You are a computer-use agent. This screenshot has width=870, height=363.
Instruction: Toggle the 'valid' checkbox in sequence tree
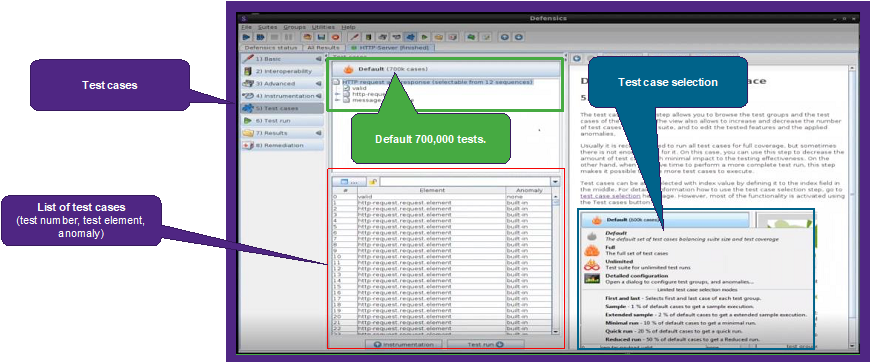coord(346,88)
